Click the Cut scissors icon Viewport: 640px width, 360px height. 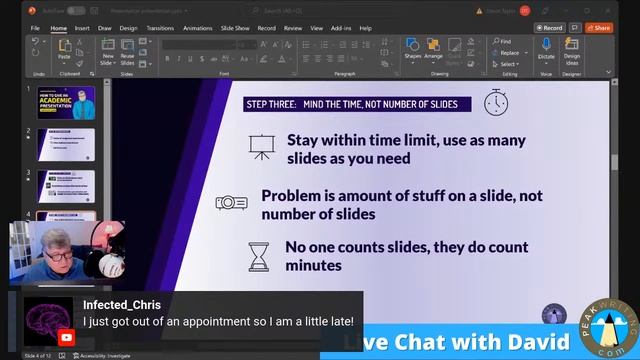(80, 42)
